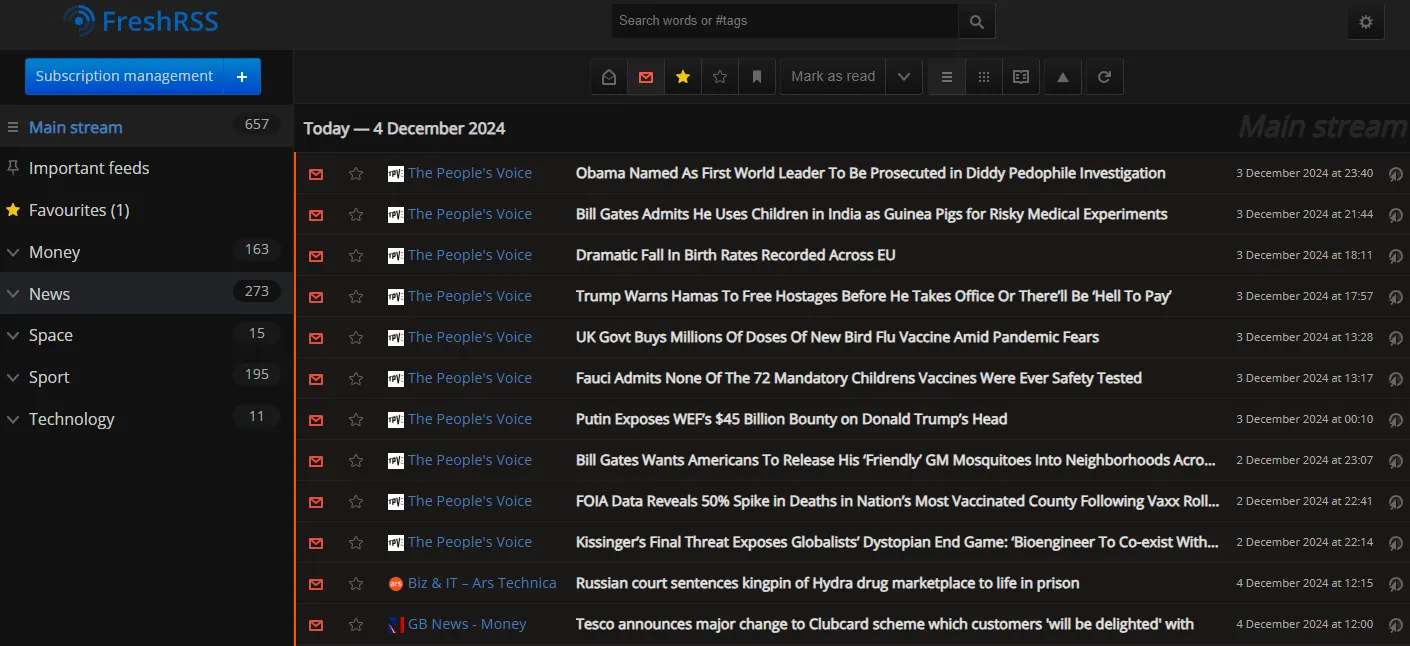This screenshot has width=1410, height=646.
Task: Click the refresh feeds icon
Action: 1104,77
